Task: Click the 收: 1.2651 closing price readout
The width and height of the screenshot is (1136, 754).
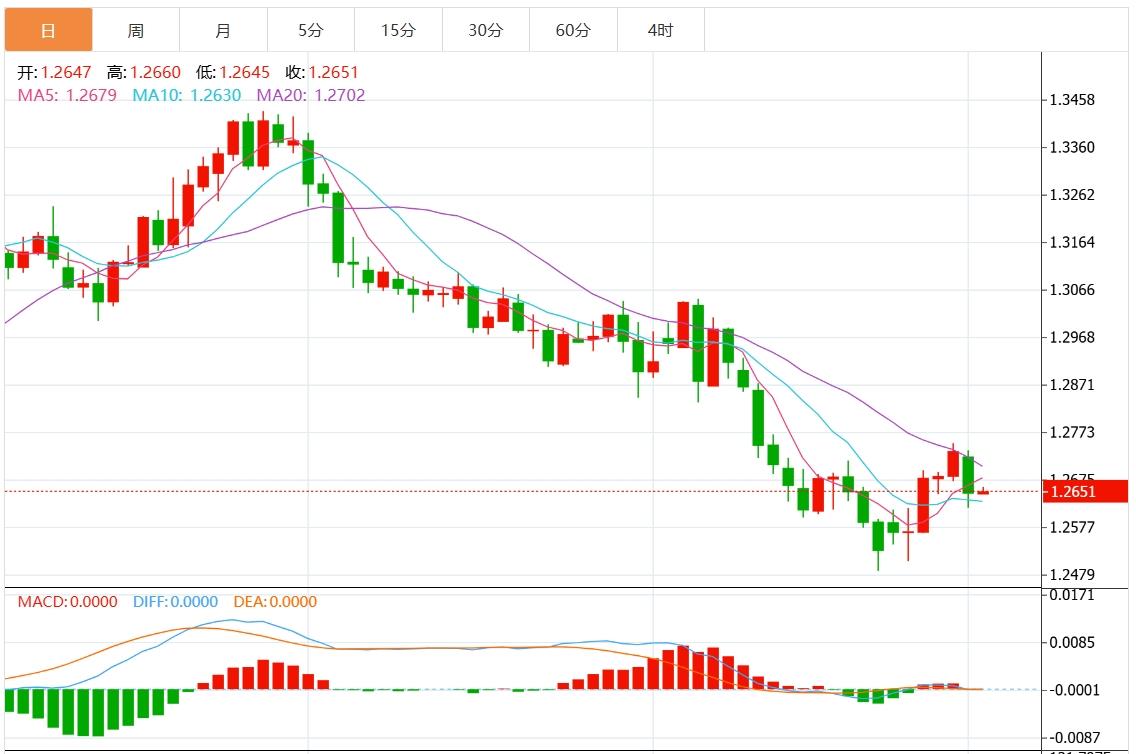Action: 321,73
